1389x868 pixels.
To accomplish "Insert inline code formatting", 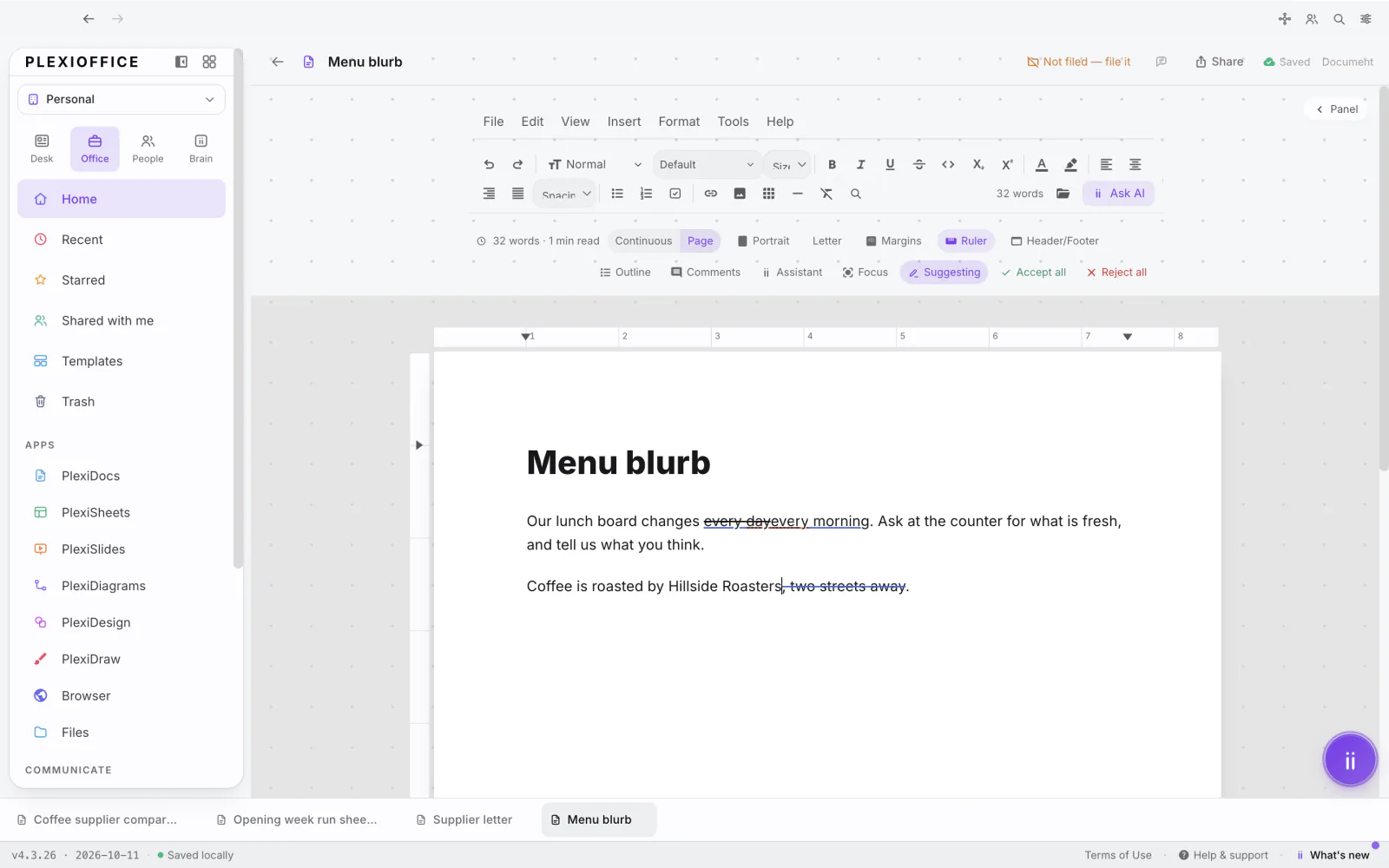I will click(x=948, y=164).
